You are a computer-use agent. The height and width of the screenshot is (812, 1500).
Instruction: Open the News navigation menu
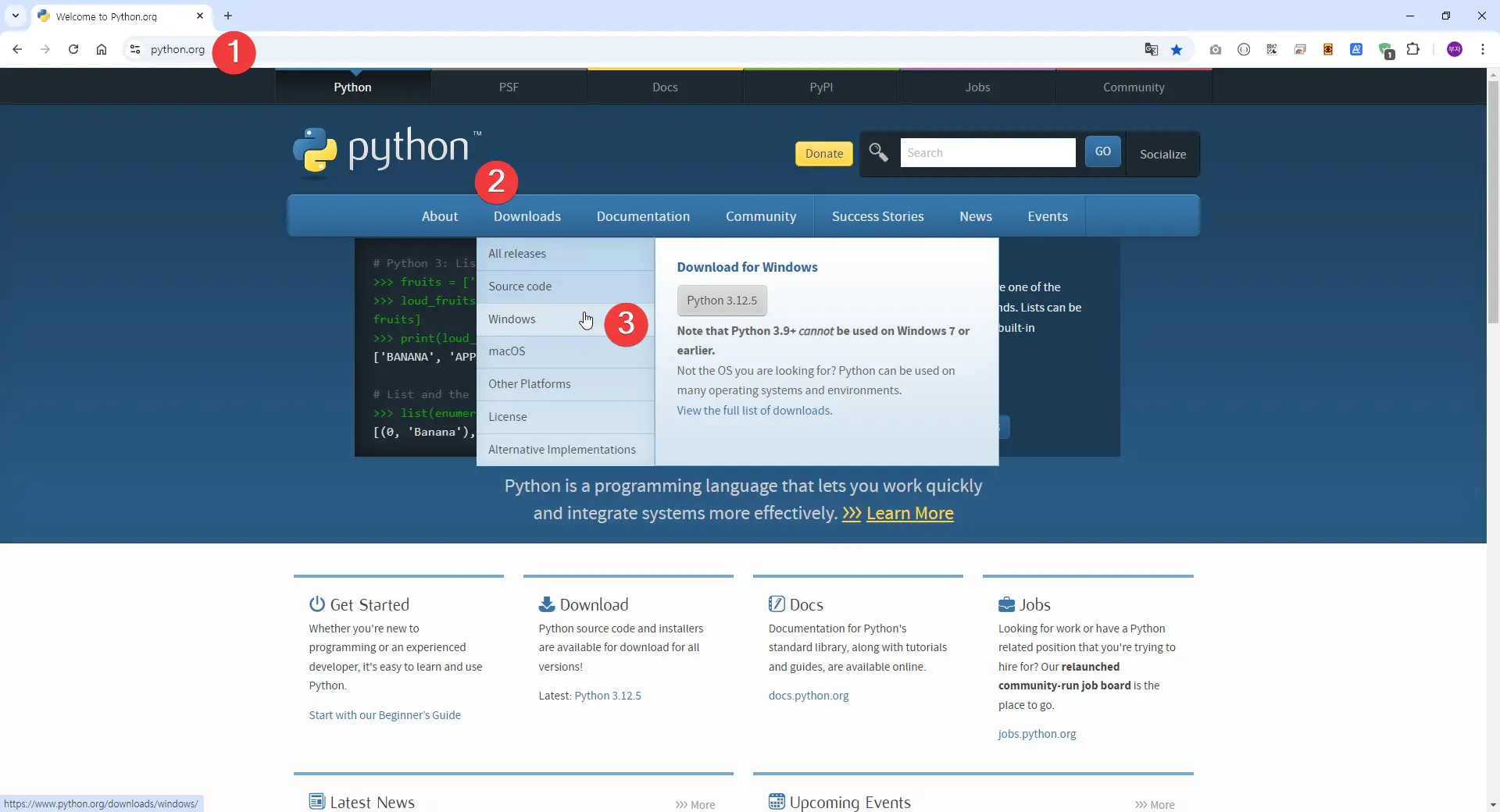(976, 216)
